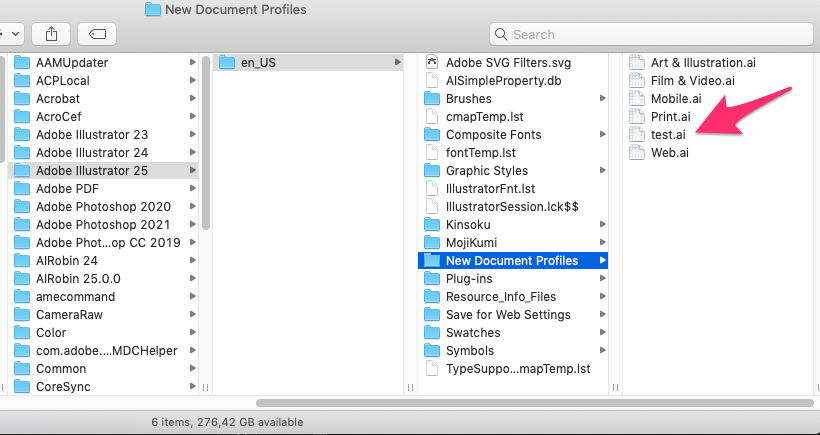
Task: Click inside the Search field
Action: click(x=650, y=34)
